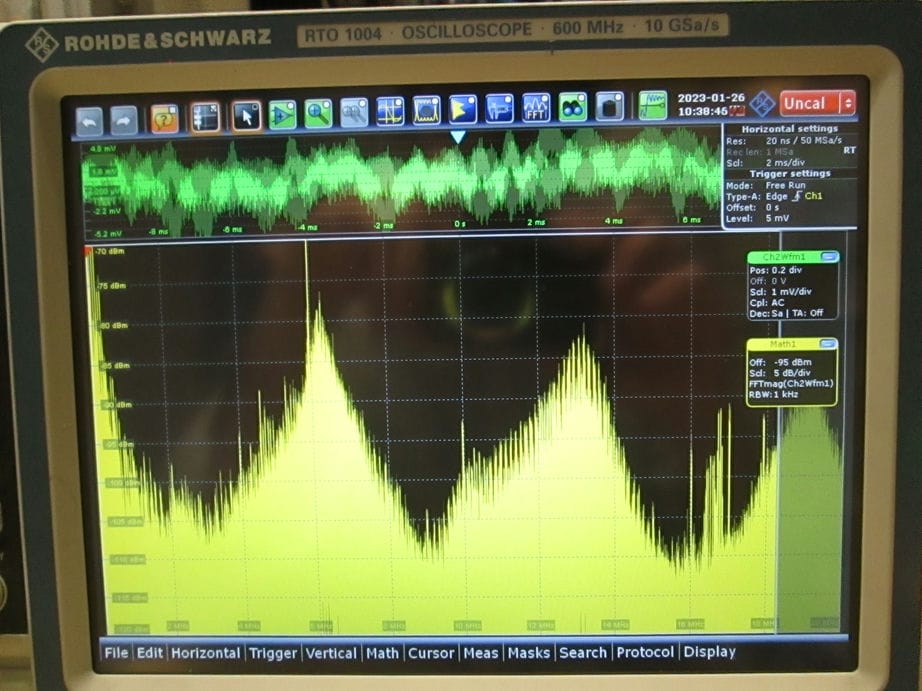Click the trigger position triangle marker
Viewport: 922px width, 691px height.
pos(457,137)
